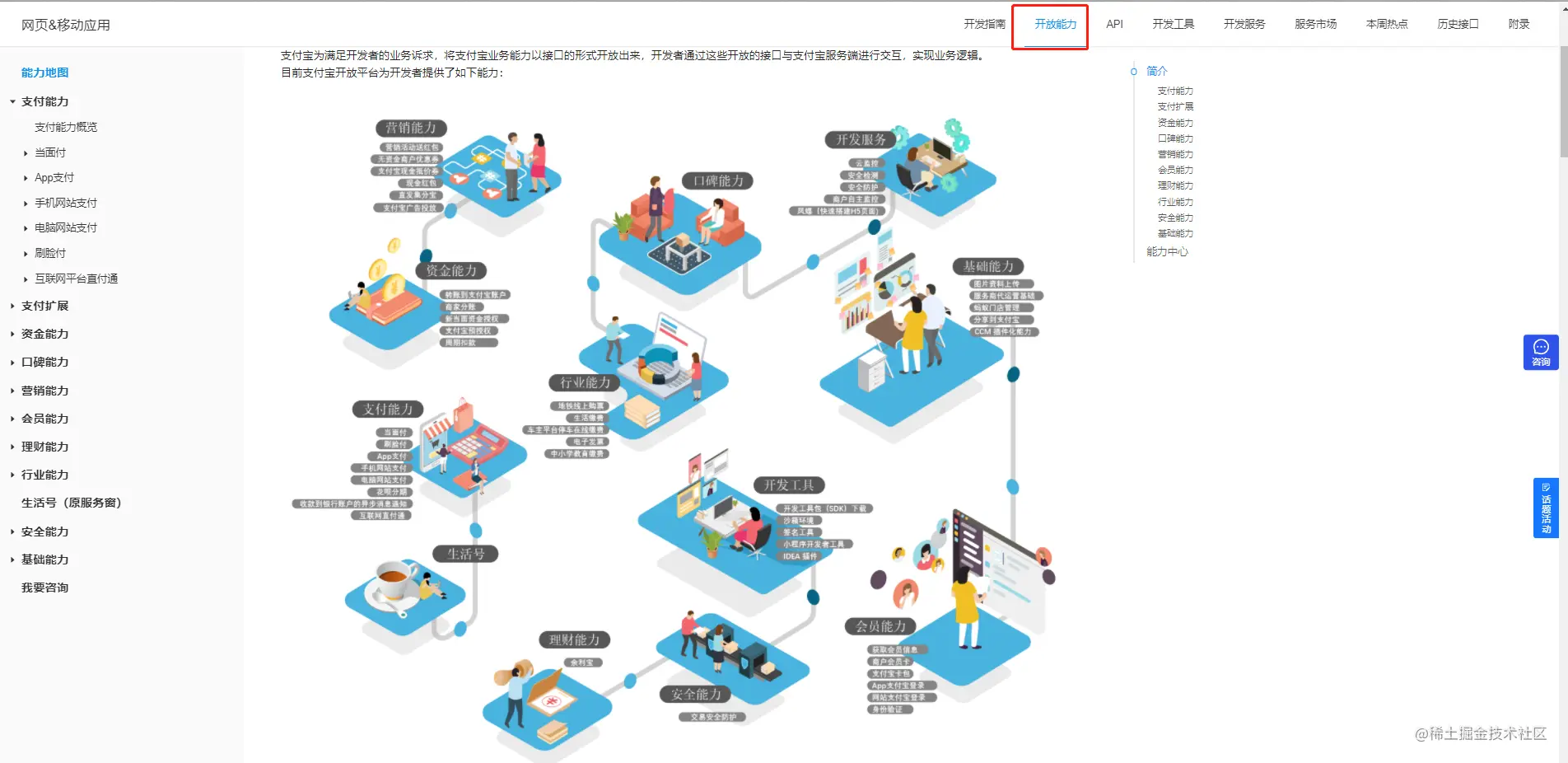Expand the 支付扩展 arrow in left sidebar

12,306
